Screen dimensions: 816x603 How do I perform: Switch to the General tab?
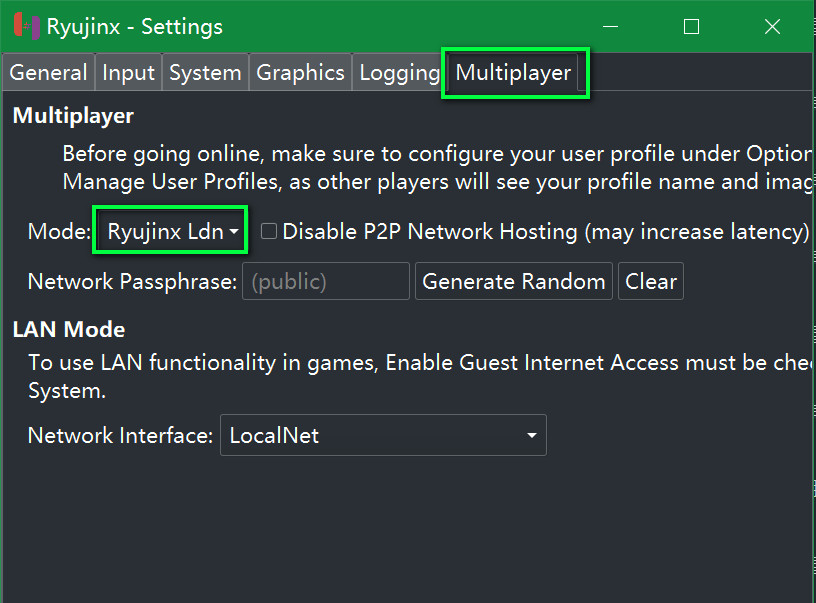(48, 72)
